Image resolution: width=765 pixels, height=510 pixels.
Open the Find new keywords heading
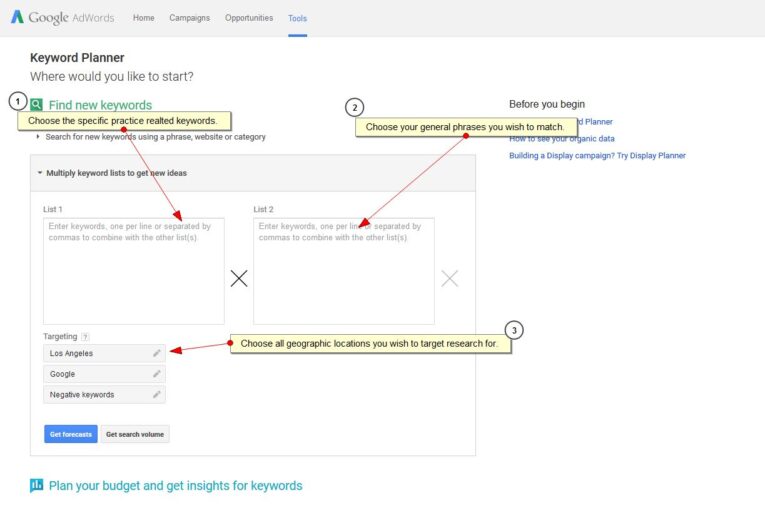[x=100, y=105]
